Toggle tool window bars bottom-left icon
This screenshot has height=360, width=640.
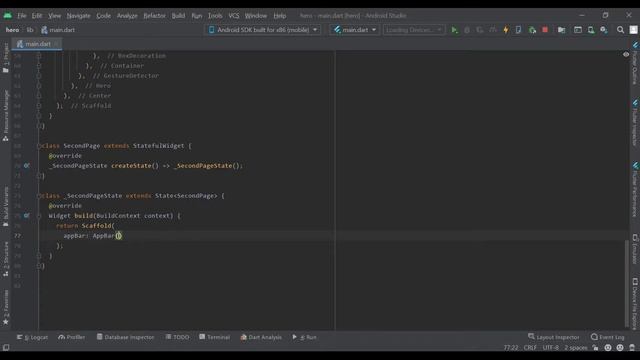click(x=6, y=347)
